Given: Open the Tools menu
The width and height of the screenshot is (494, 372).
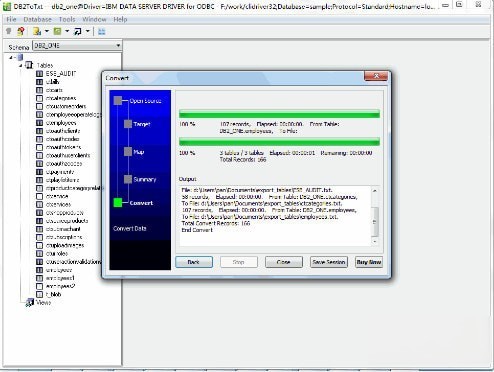Looking at the screenshot, I should (x=67, y=19).
